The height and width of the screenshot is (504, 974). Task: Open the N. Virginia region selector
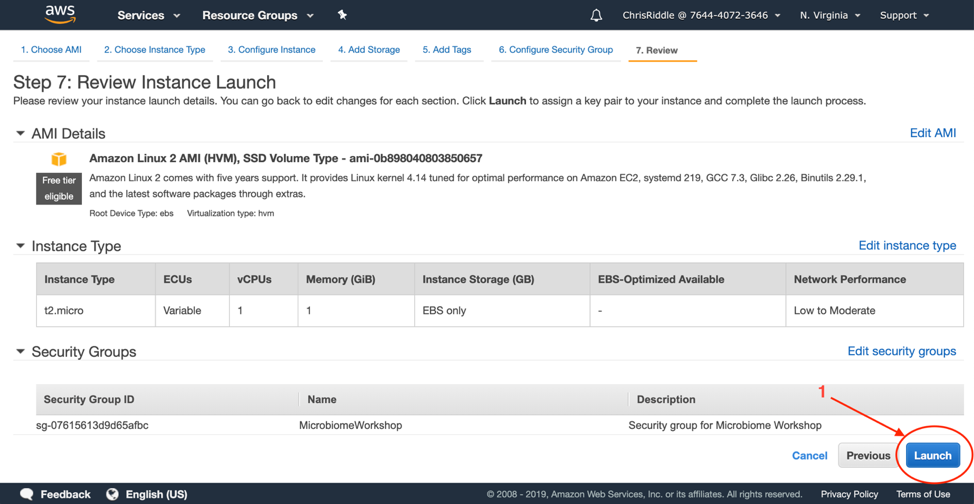pos(830,15)
